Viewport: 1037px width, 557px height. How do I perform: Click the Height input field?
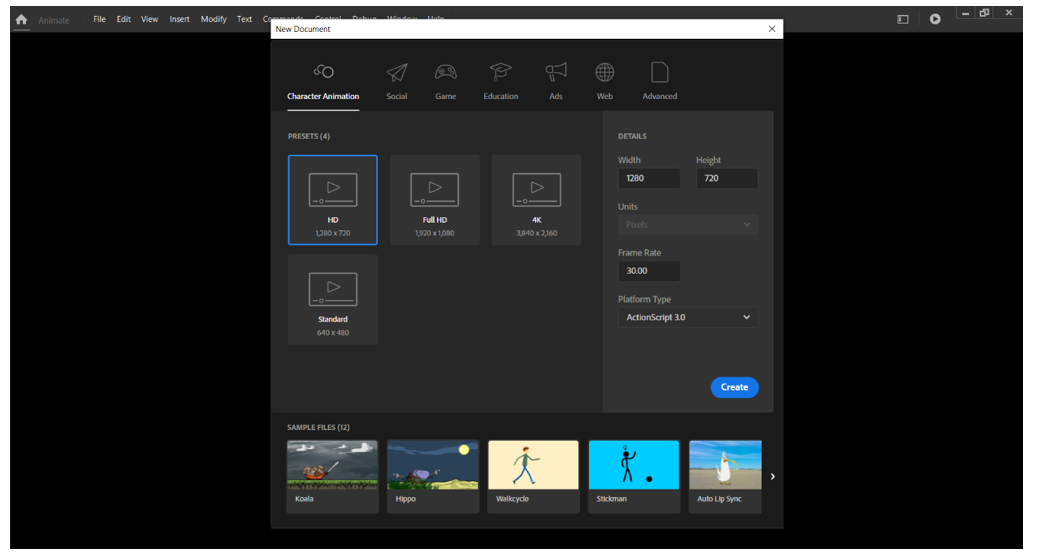(727, 178)
